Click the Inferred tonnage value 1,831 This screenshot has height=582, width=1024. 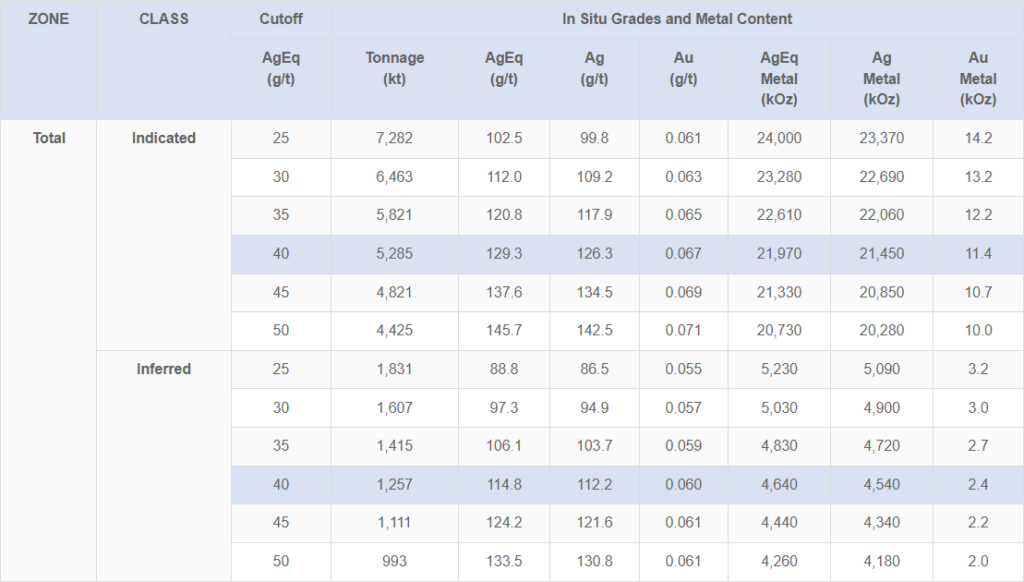click(x=394, y=369)
